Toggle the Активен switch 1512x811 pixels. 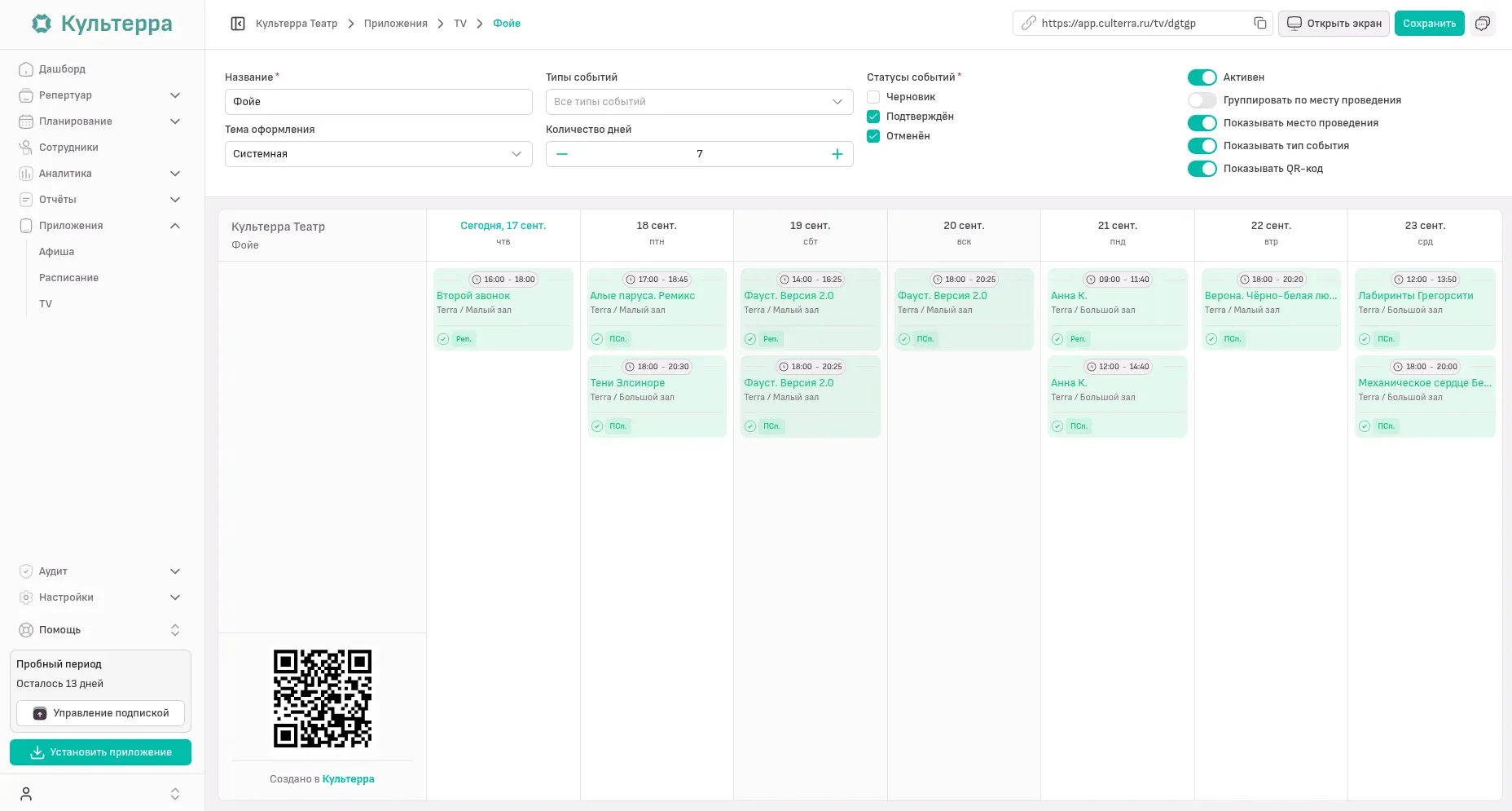click(x=1202, y=77)
